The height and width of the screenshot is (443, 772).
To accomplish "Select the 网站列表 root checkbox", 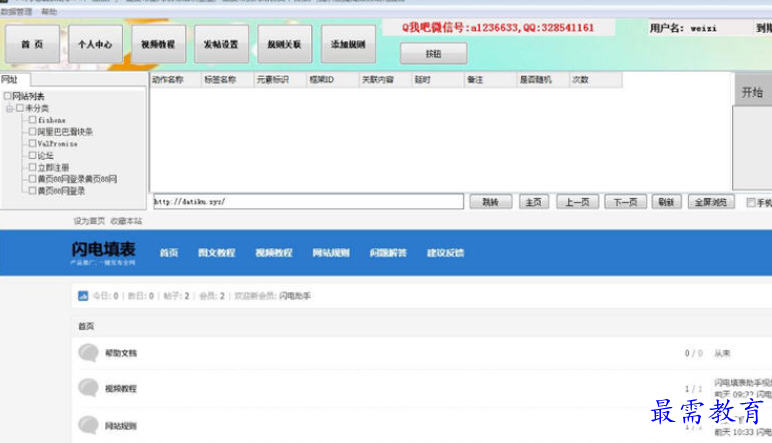I will click(x=7, y=96).
